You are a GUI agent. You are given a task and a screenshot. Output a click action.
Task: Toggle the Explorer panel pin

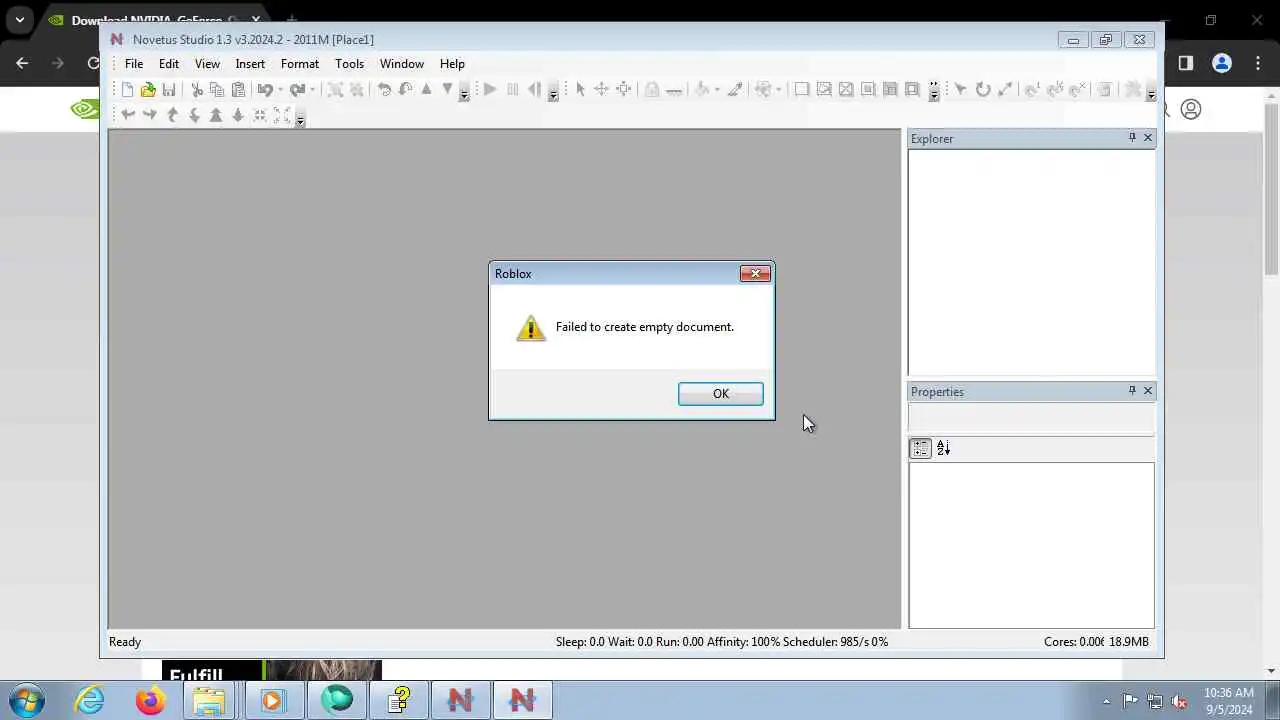pos(1132,138)
